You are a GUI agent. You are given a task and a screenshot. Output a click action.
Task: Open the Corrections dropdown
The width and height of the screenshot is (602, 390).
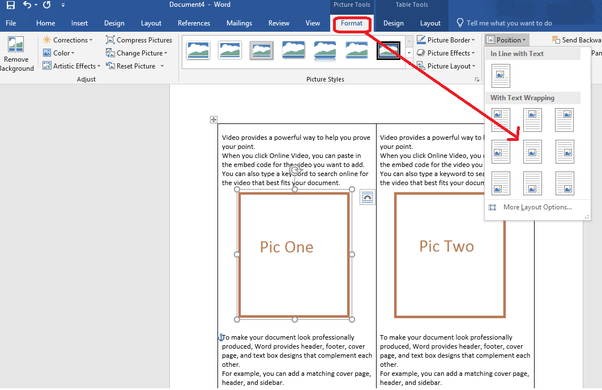[x=68, y=40]
